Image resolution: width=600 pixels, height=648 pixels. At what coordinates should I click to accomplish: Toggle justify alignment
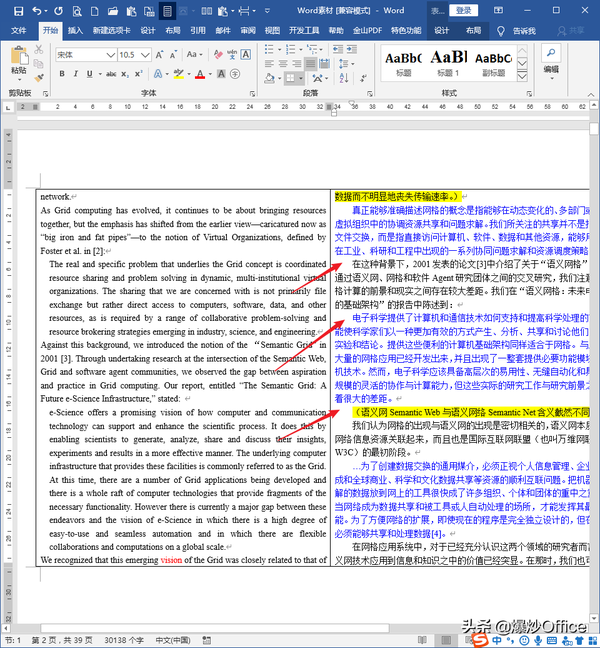(311, 63)
